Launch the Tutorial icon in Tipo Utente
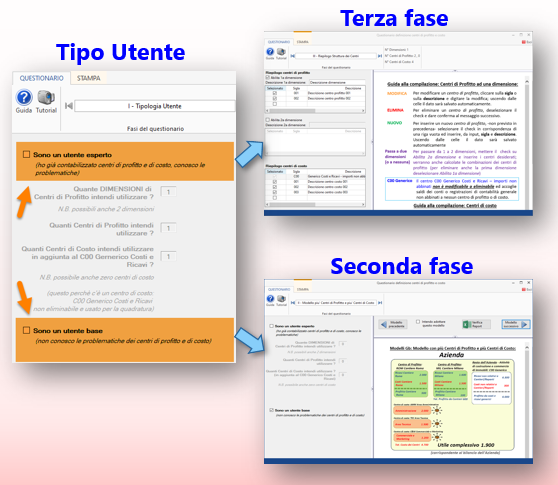Image resolution: width=558 pixels, height=485 pixels. pyautogui.click(x=46, y=97)
